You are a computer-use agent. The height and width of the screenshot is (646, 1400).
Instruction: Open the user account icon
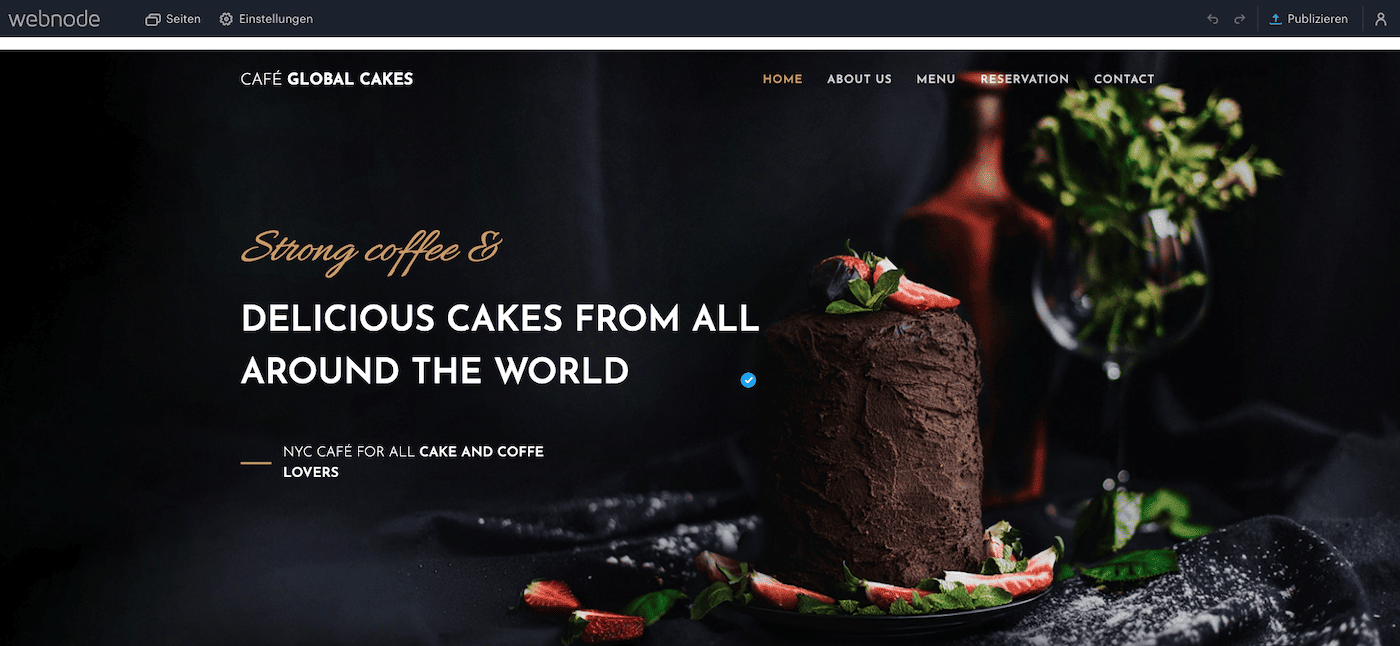pyautogui.click(x=1381, y=19)
